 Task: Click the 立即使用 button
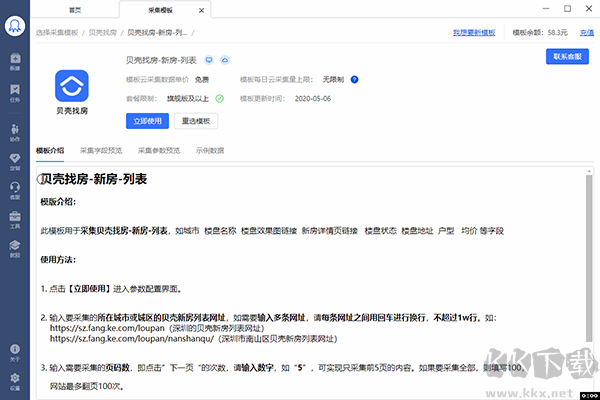tap(147, 121)
